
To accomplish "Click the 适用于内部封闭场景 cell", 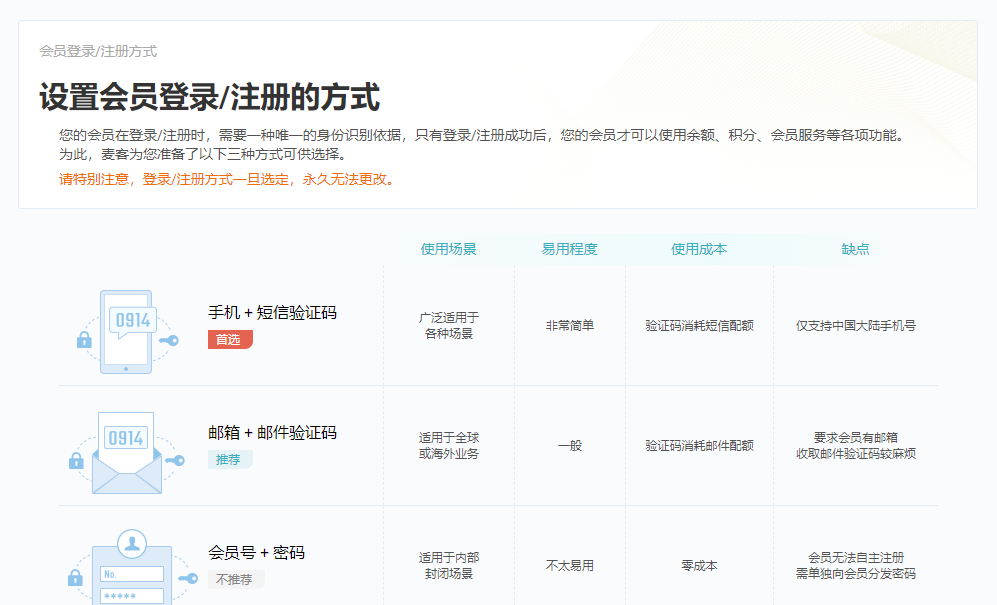I will (x=448, y=566).
